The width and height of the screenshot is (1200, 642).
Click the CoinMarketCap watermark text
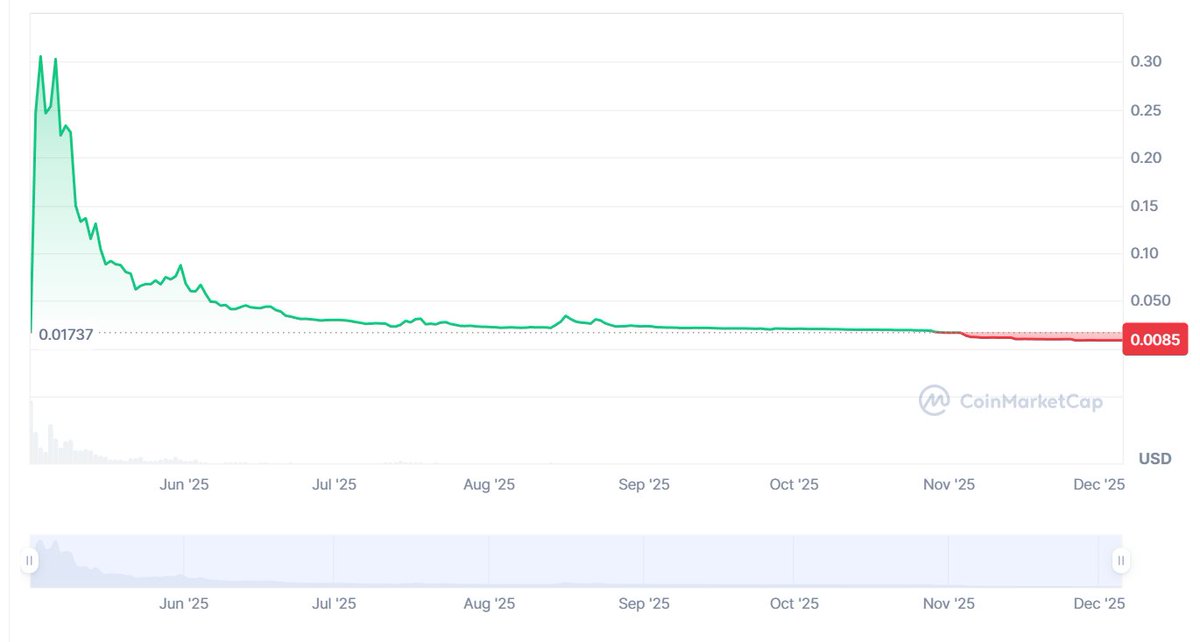(1030, 402)
